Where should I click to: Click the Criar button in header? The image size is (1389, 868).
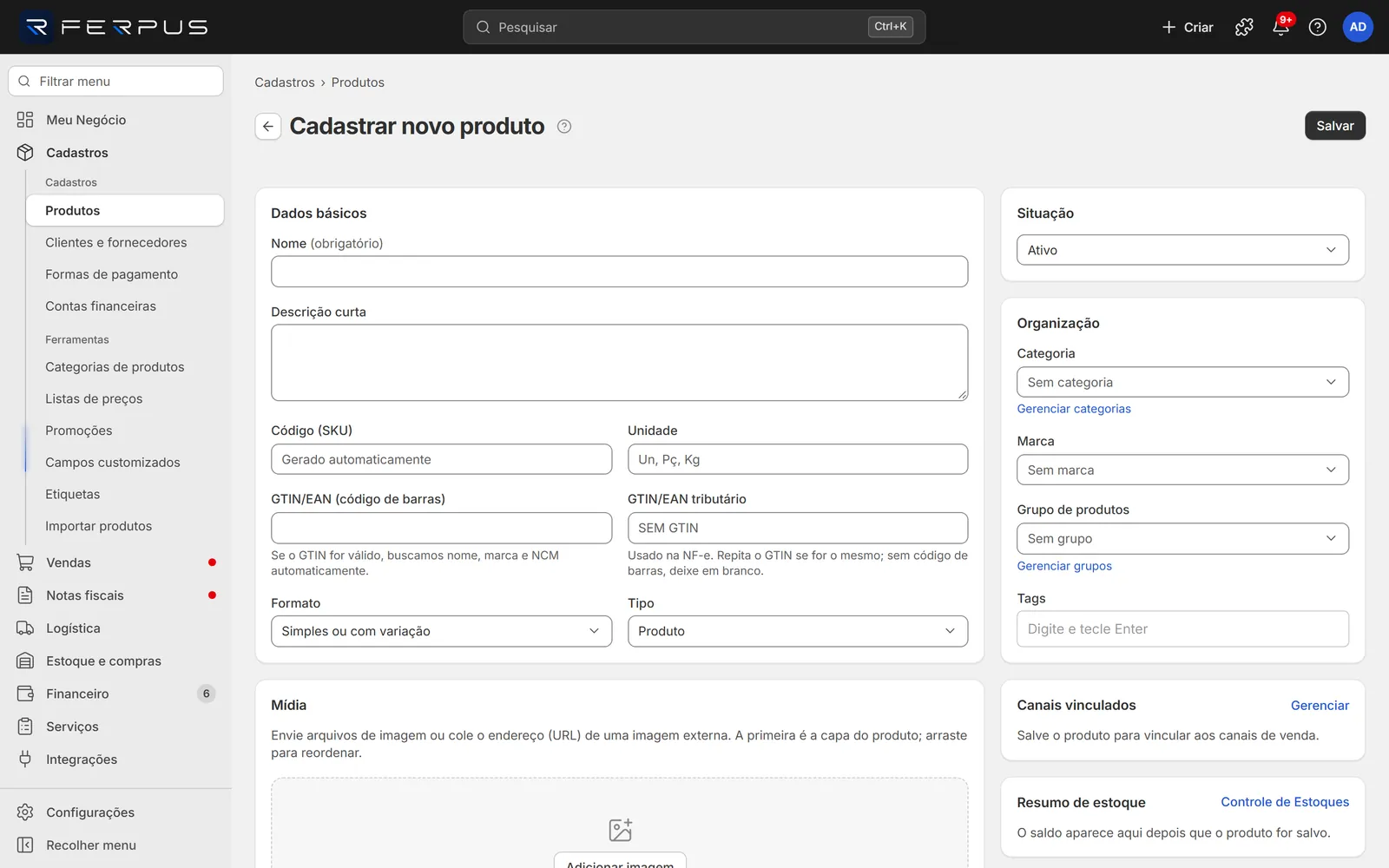coord(1188,27)
